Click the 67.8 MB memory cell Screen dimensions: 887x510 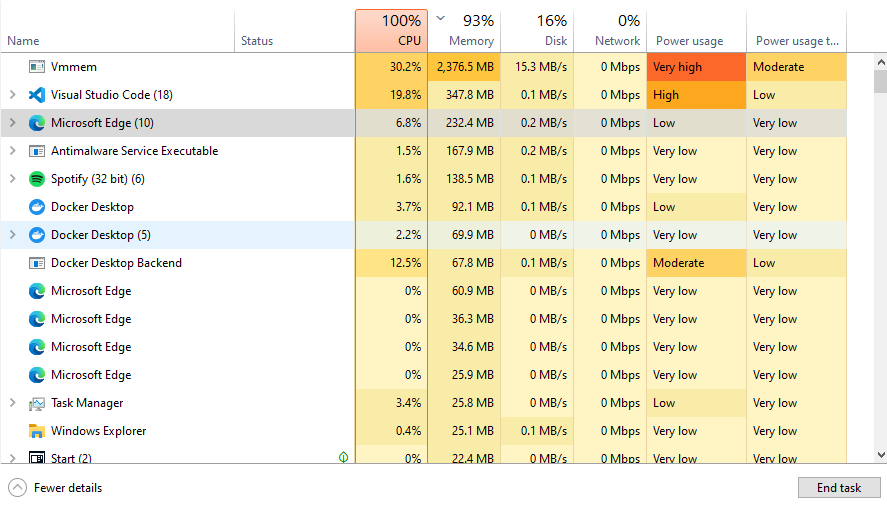pyautogui.click(x=464, y=263)
